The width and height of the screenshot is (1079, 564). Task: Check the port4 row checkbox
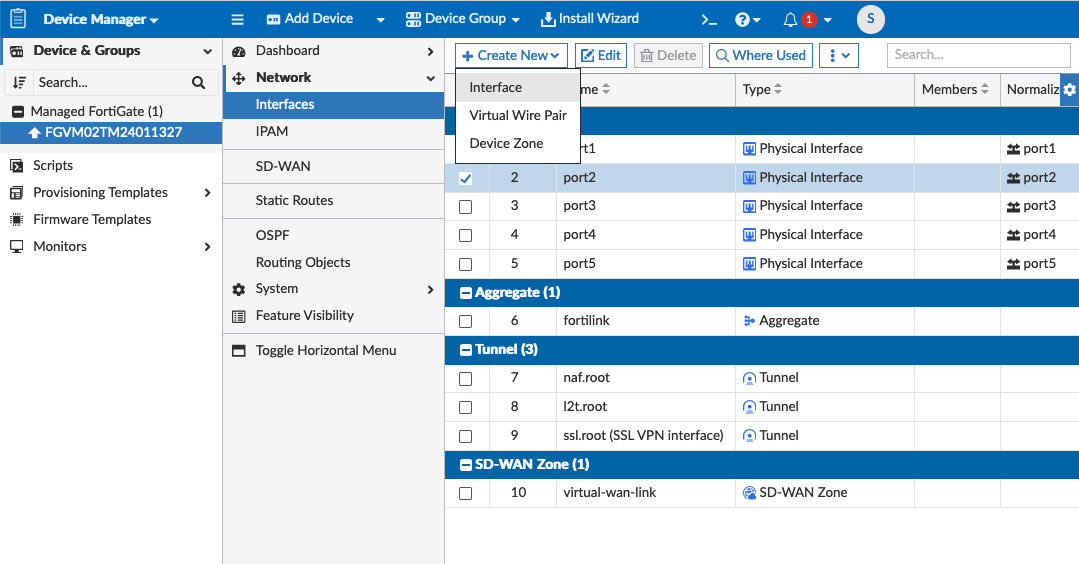tap(466, 235)
